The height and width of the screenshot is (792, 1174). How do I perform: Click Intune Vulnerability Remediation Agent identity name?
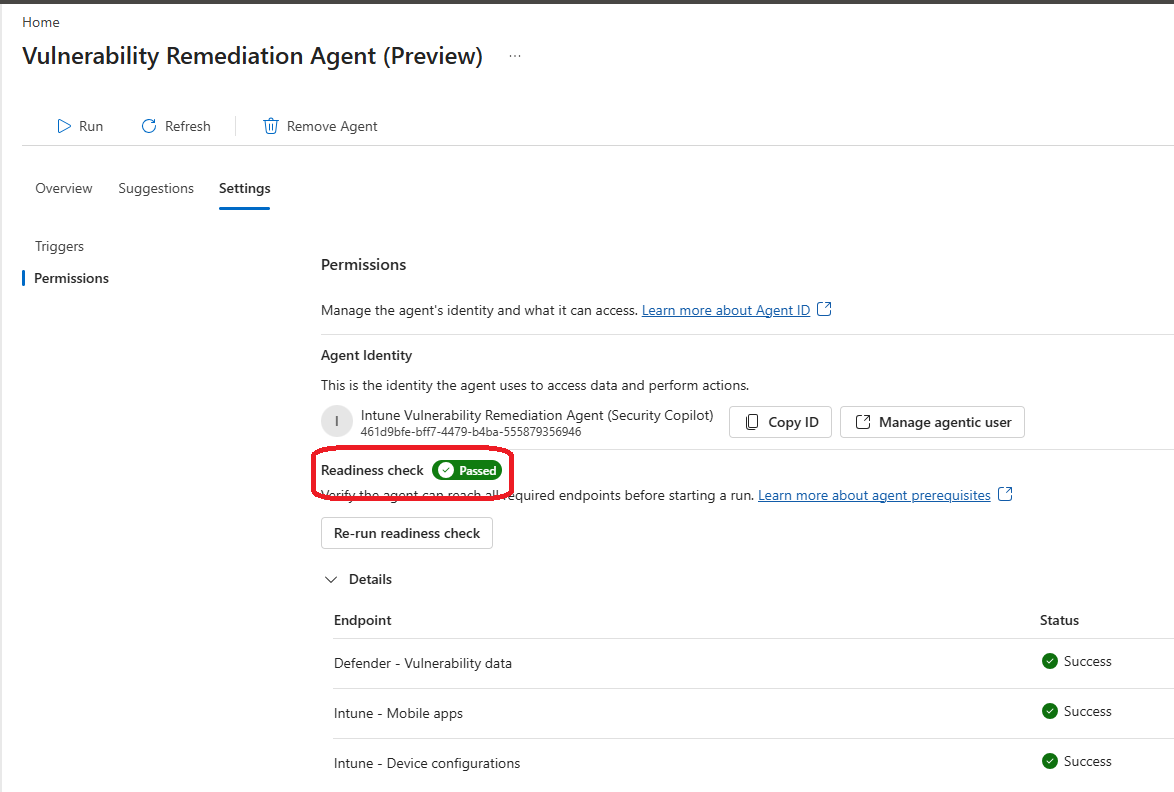click(x=537, y=415)
